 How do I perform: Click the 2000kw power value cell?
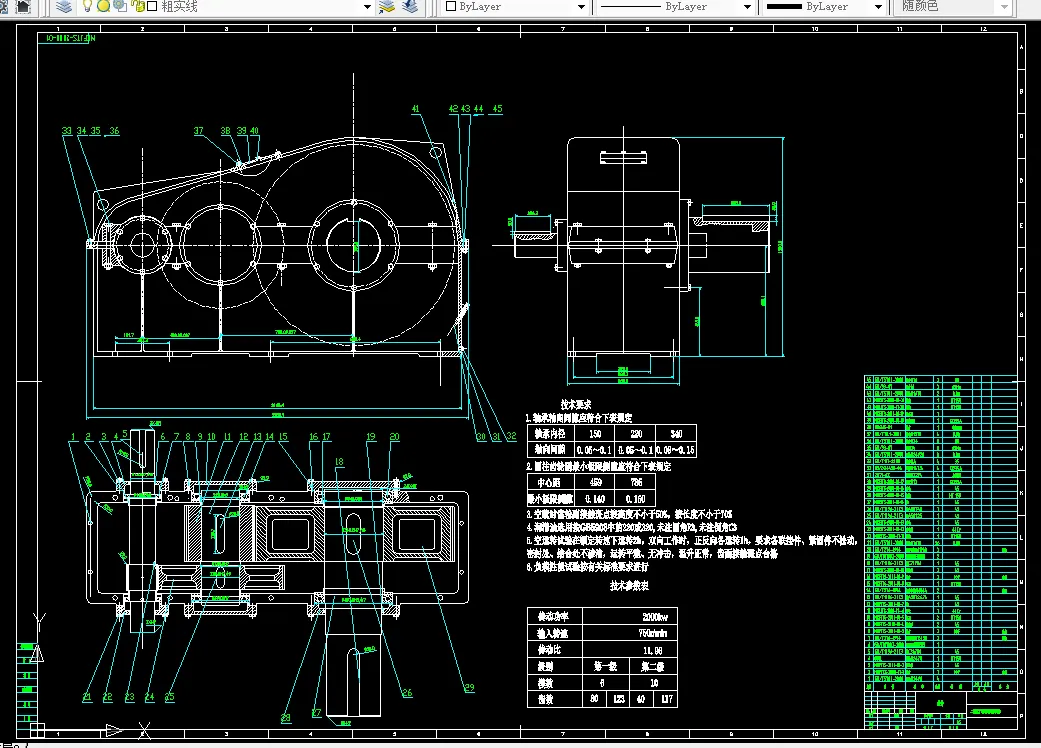click(630, 617)
